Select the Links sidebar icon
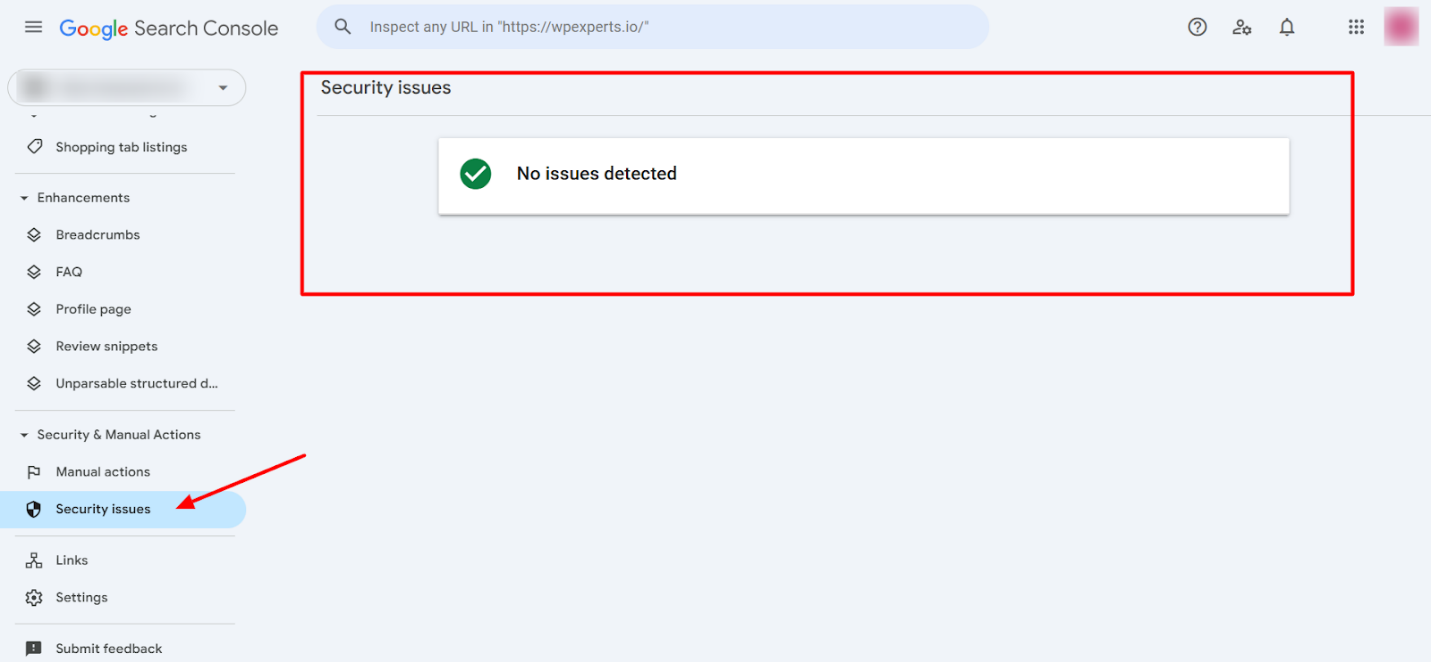The image size is (1431, 662). [34, 559]
